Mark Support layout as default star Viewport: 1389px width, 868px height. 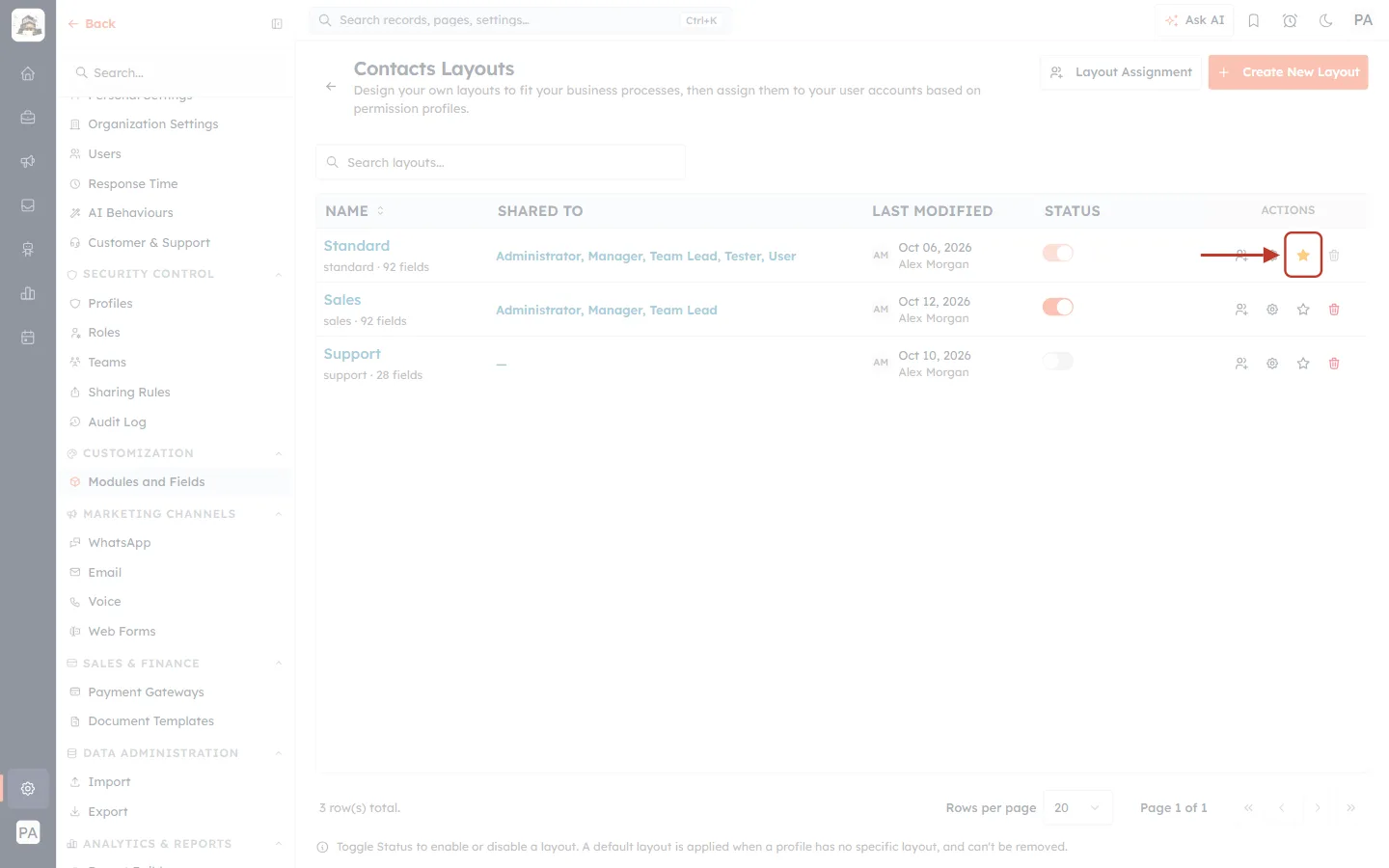pyautogui.click(x=1303, y=364)
